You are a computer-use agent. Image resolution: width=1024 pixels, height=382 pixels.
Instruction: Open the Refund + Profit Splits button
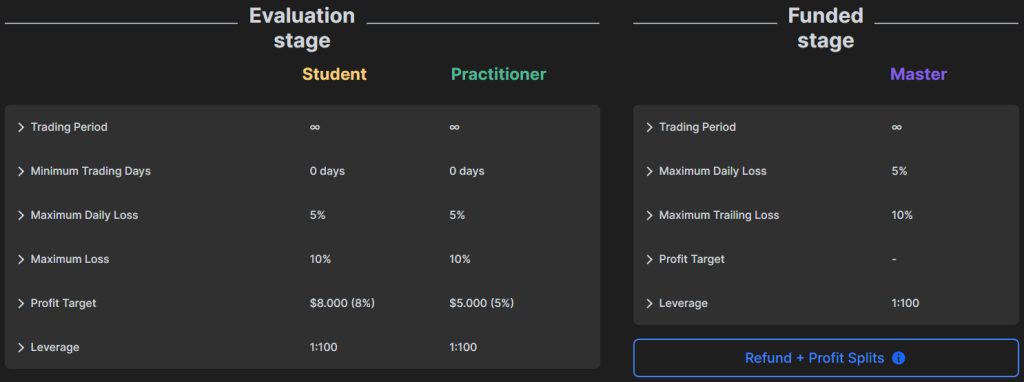[825, 358]
